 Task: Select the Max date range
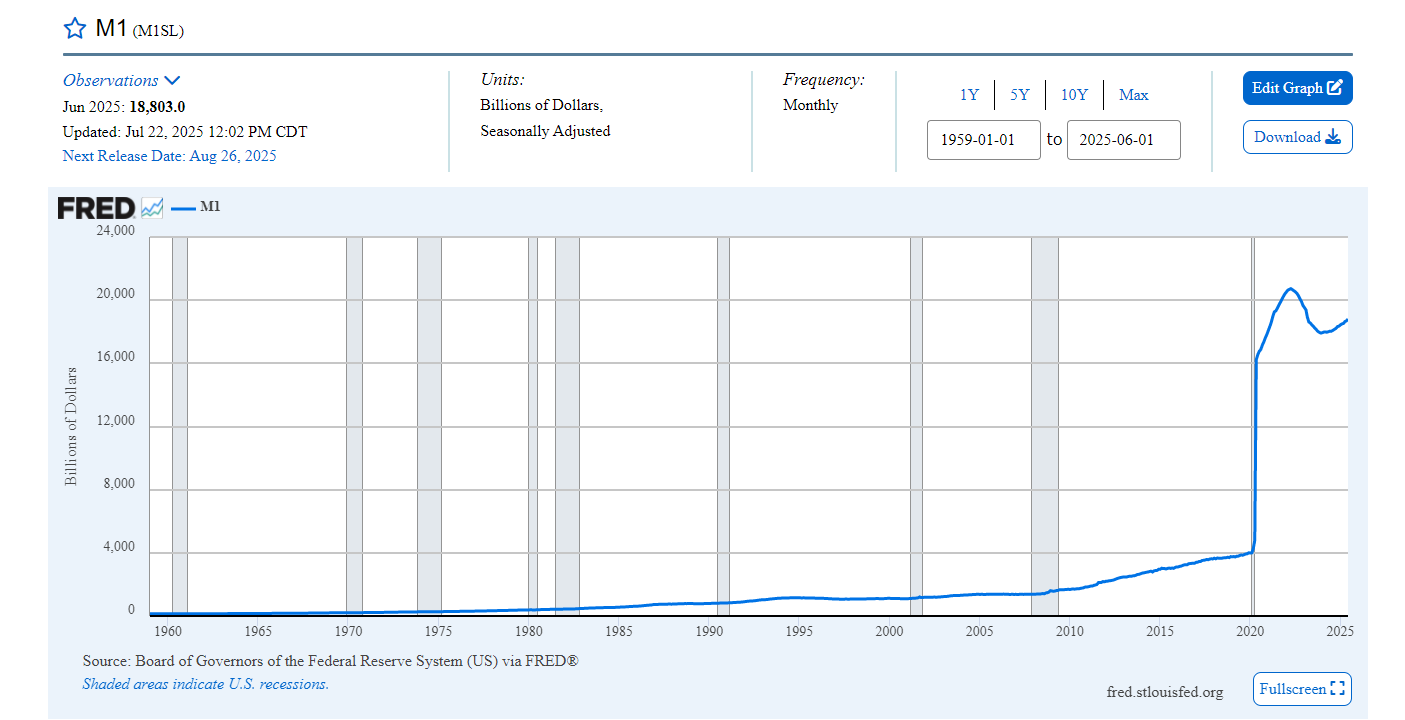pos(1133,95)
